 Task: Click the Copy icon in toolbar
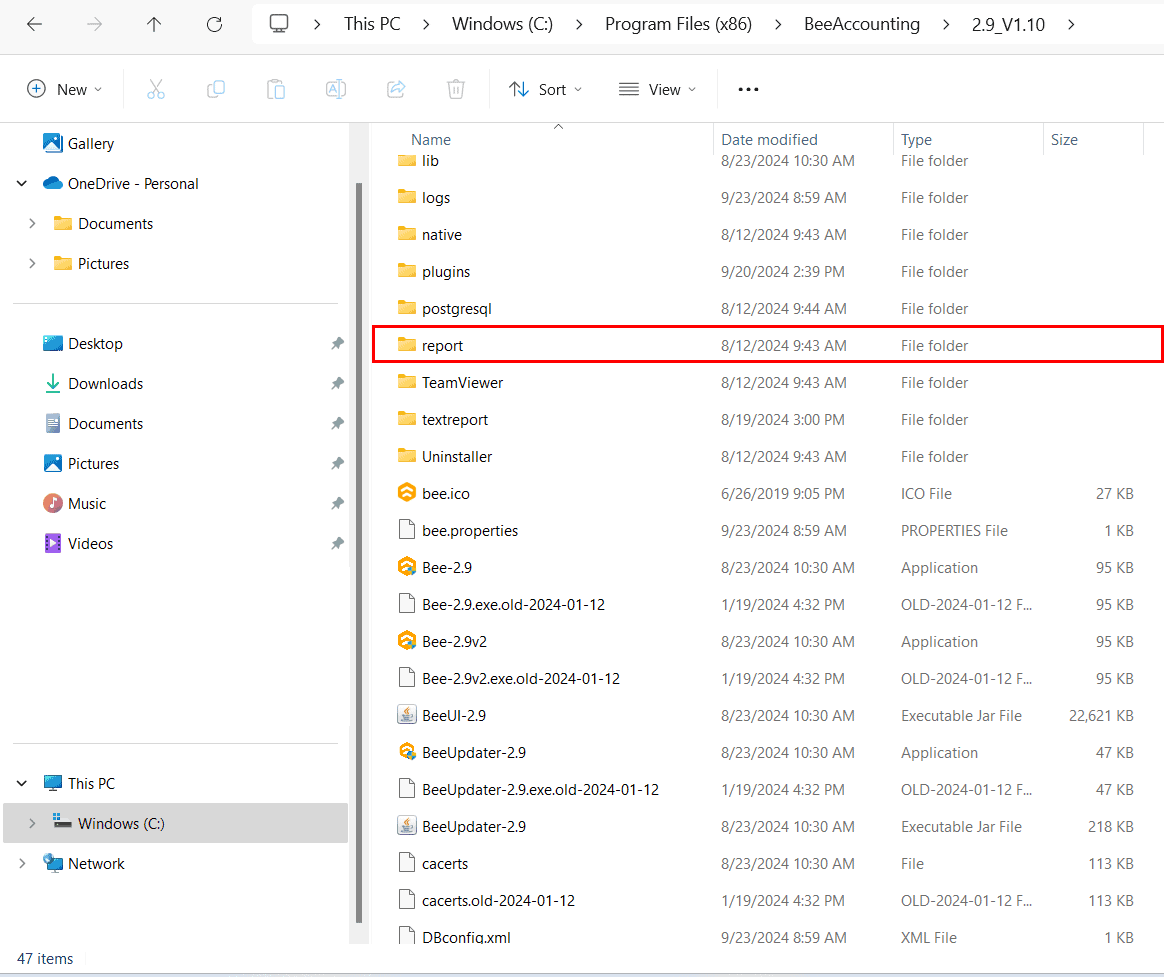[215, 89]
